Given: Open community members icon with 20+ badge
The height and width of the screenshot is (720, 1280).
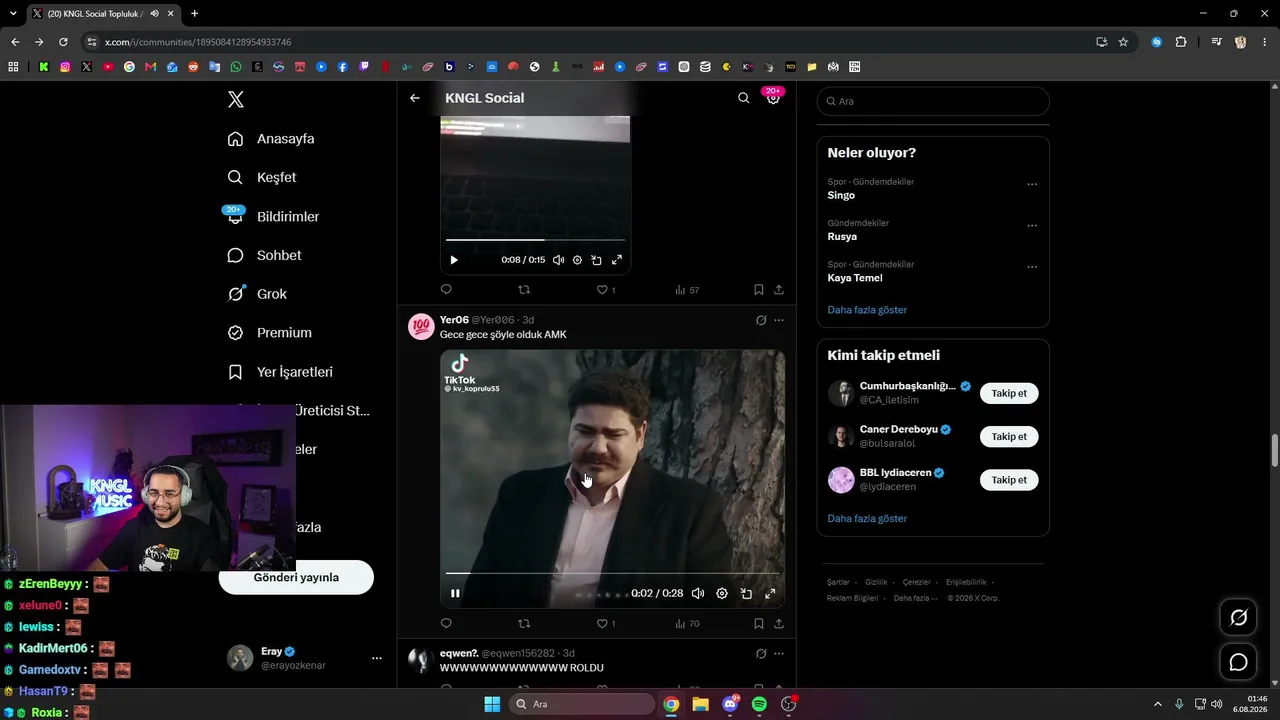Looking at the screenshot, I should (773, 98).
